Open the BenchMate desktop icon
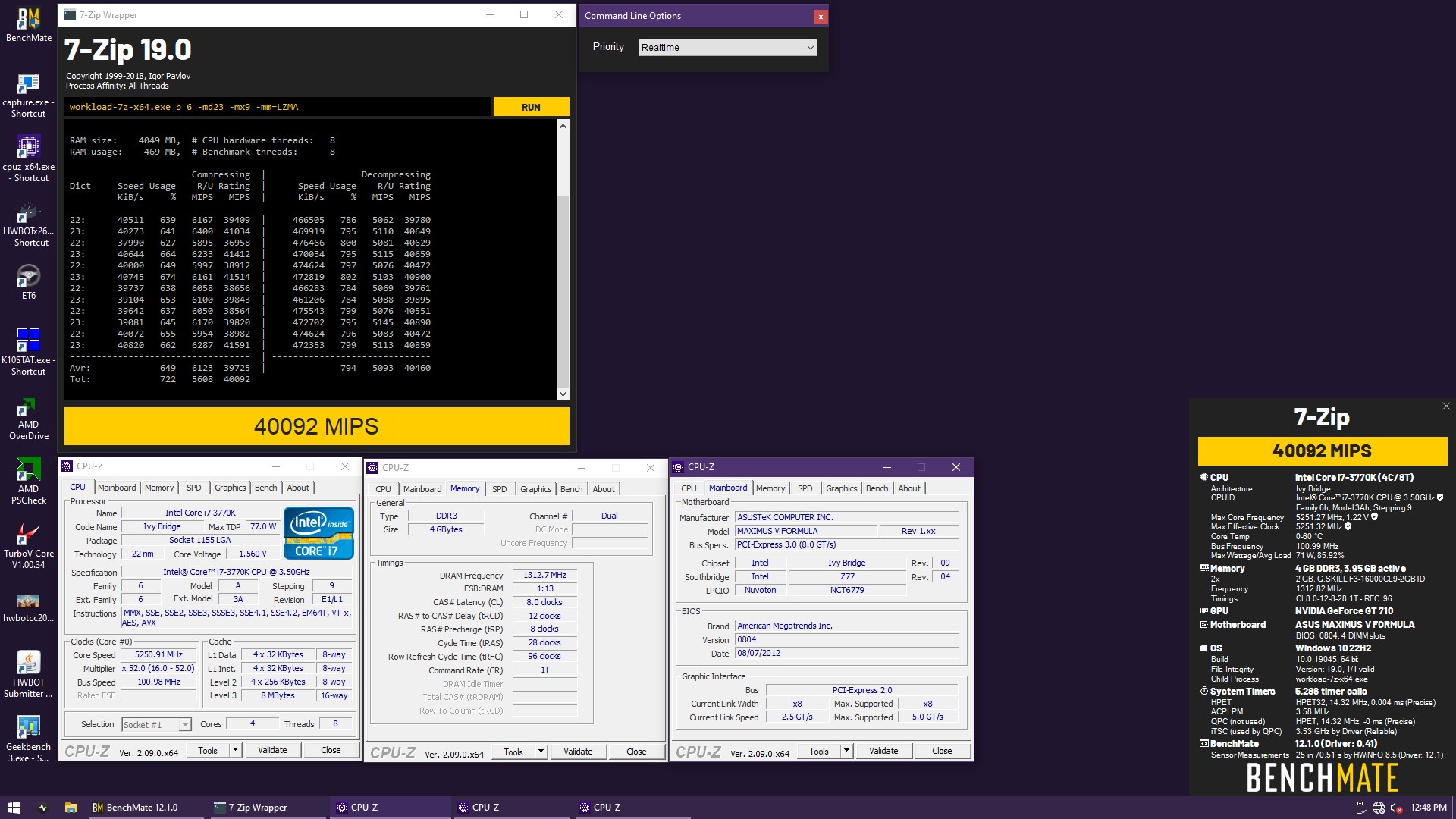 (29, 25)
